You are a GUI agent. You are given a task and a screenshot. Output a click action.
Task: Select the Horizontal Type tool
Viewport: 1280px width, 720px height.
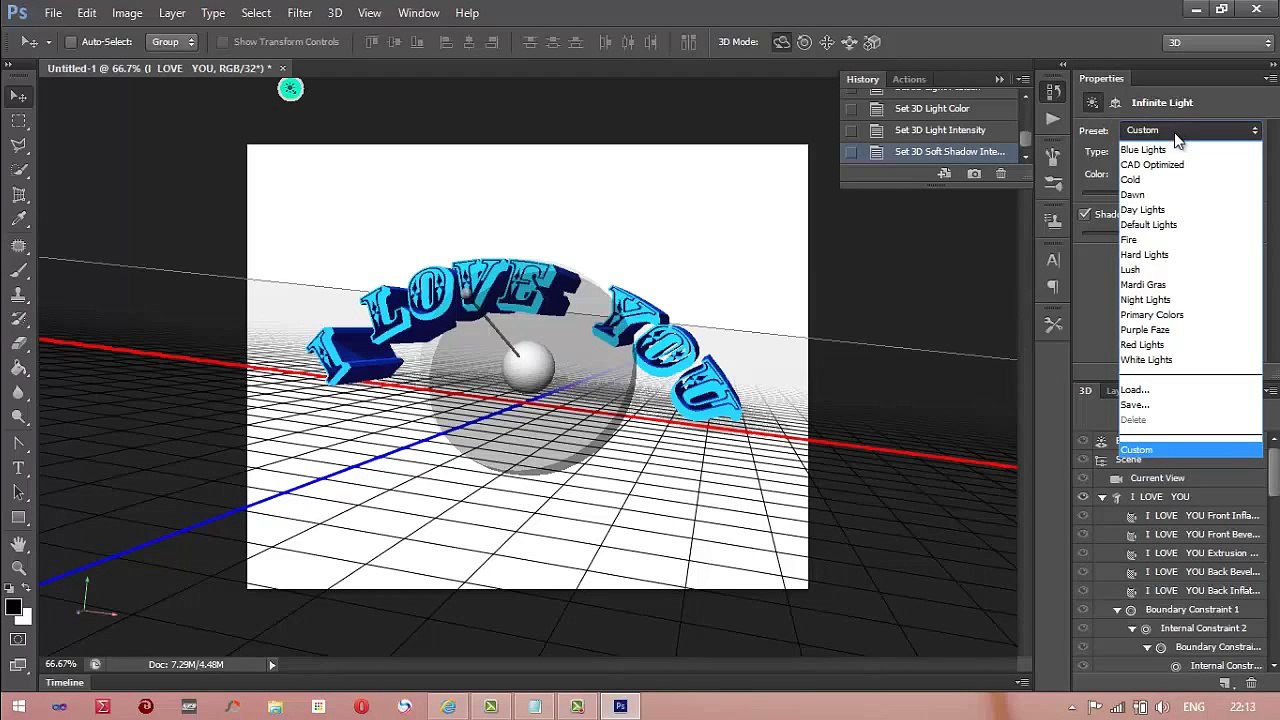19,468
